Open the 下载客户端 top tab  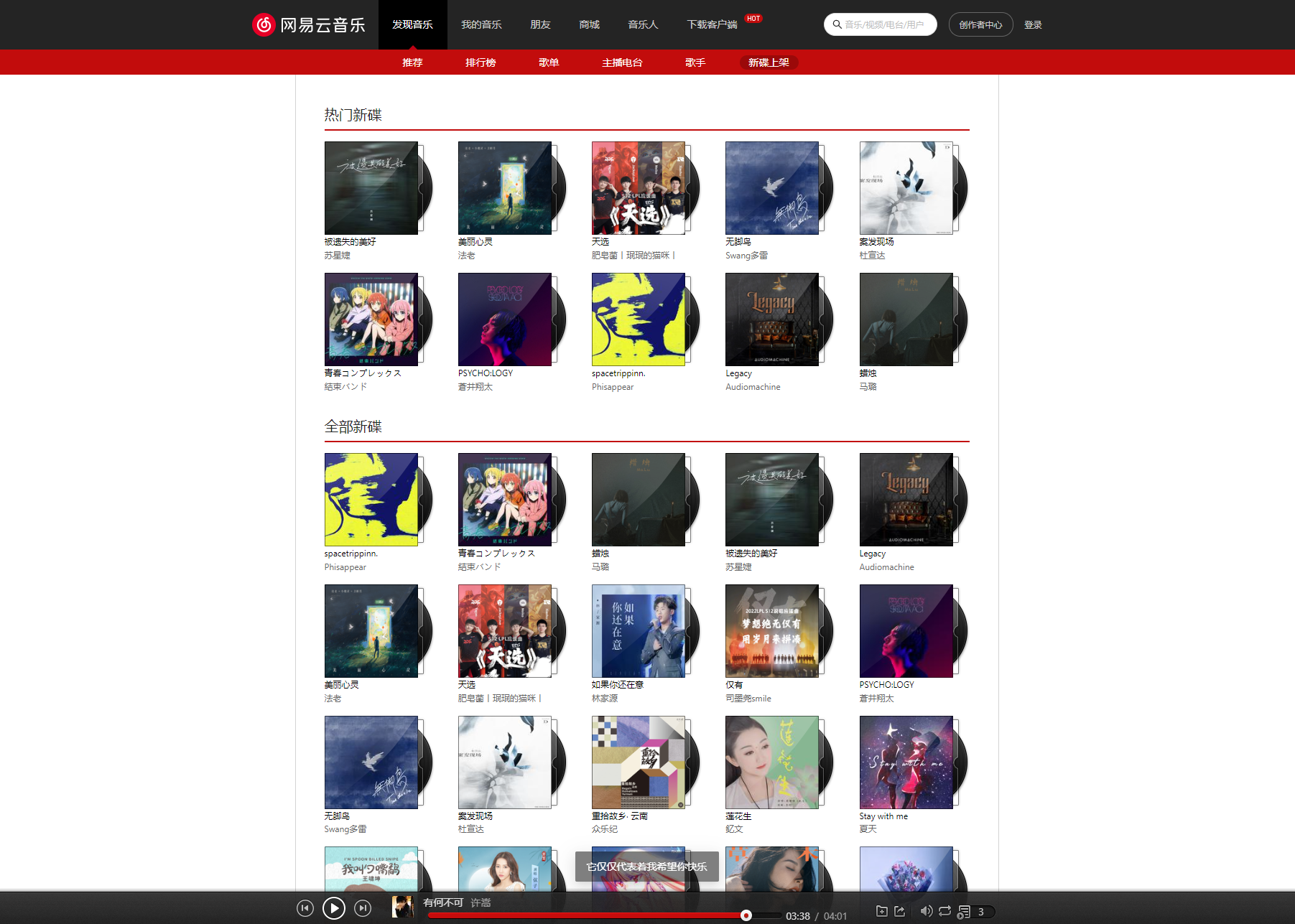pos(712,24)
